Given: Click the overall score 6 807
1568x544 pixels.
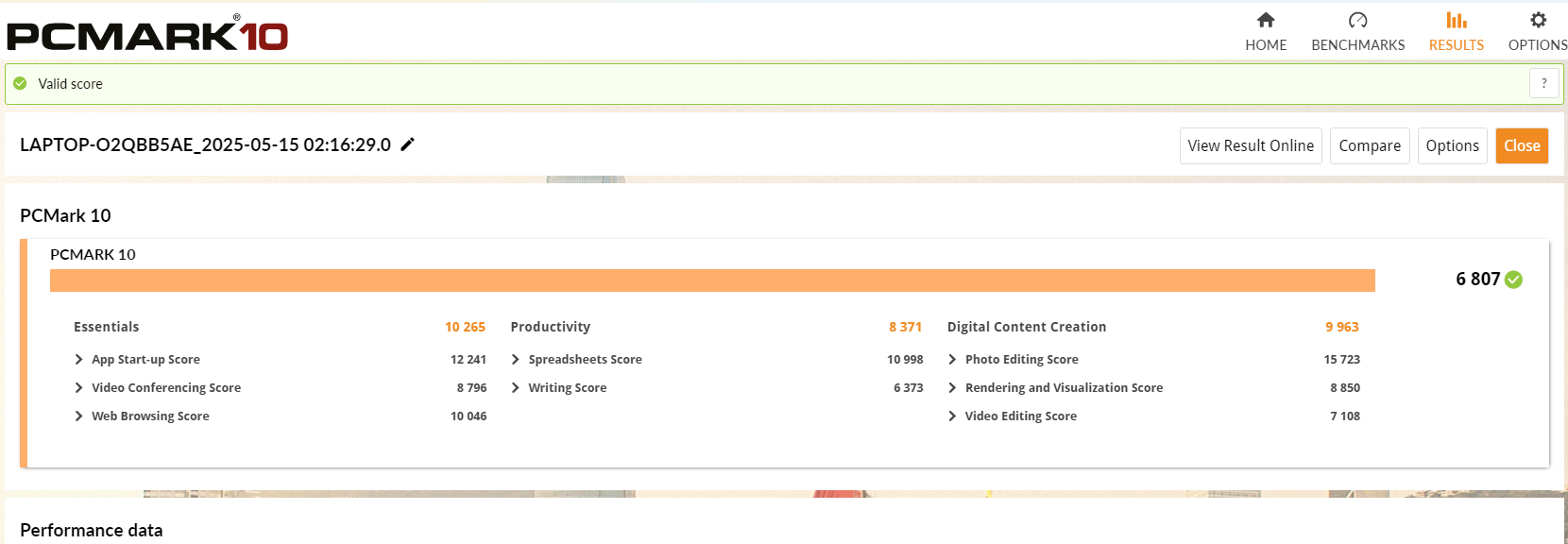Looking at the screenshot, I should pyautogui.click(x=1477, y=280).
